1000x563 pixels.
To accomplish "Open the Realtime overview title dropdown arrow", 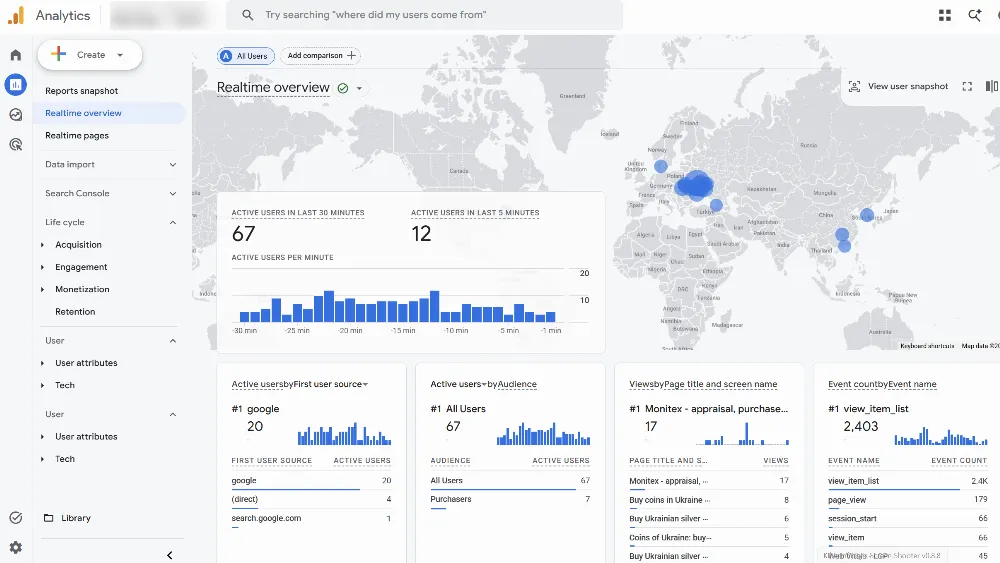I will (360, 89).
